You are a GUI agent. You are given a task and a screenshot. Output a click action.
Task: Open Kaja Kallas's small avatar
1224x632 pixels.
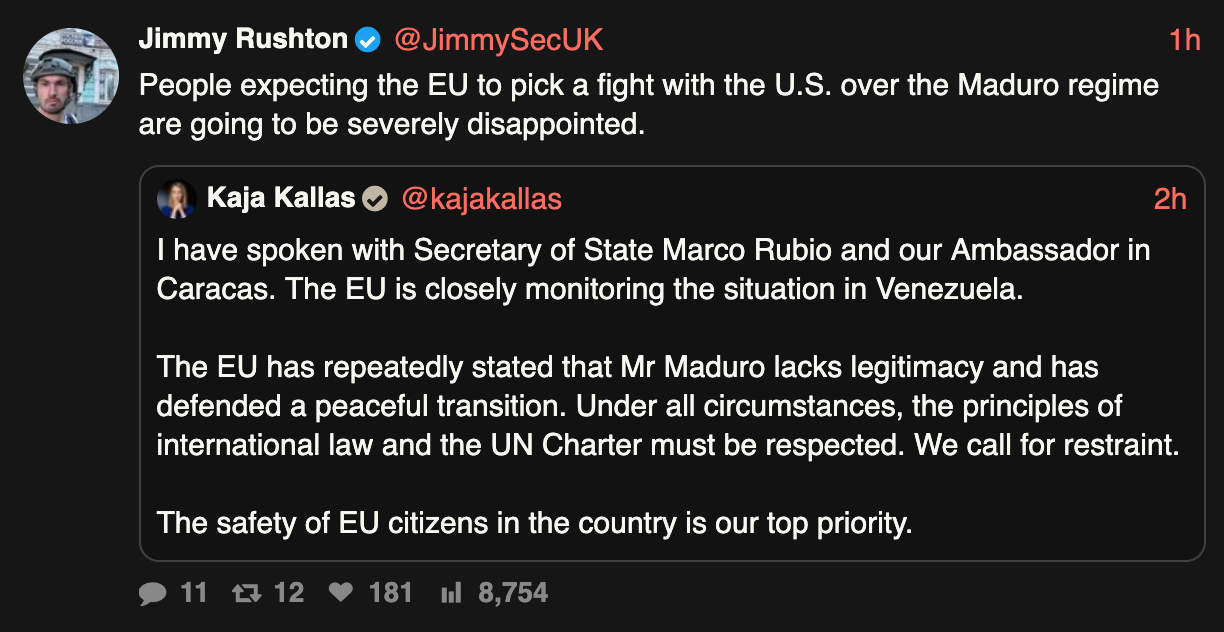176,199
